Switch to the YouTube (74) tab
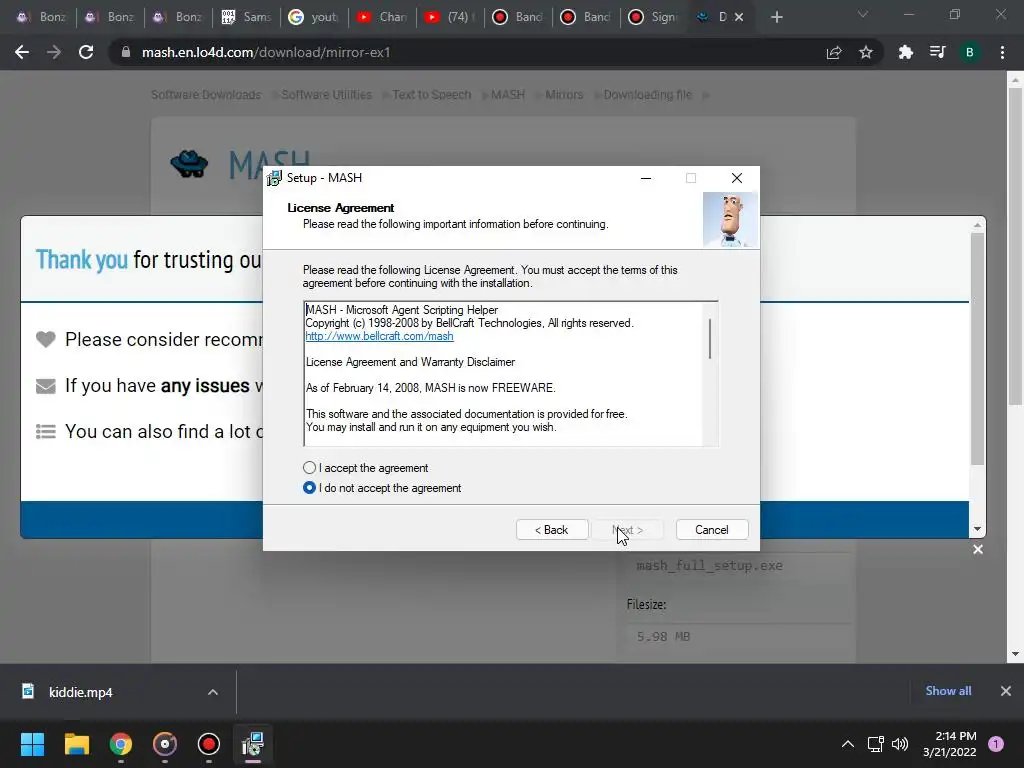Viewport: 1024px width, 768px height. pyautogui.click(x=449, y=17)
